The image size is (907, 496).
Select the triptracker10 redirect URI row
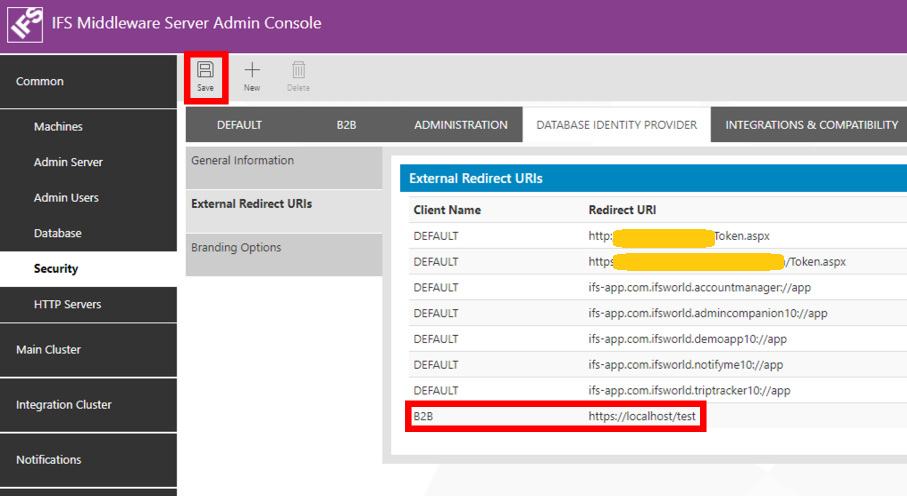[658, 391]
